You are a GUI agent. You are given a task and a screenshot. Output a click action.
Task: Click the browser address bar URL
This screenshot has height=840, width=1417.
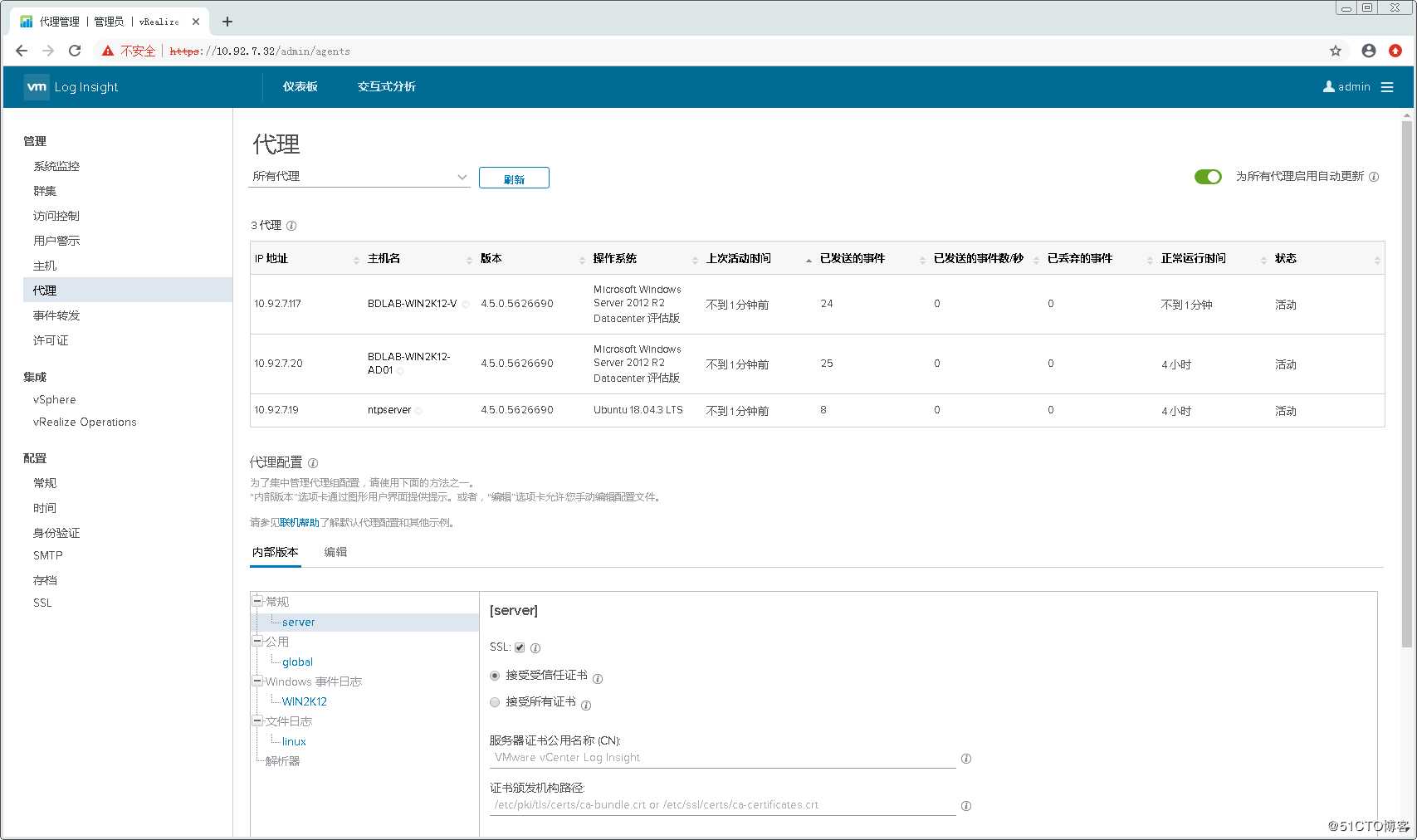260,51
